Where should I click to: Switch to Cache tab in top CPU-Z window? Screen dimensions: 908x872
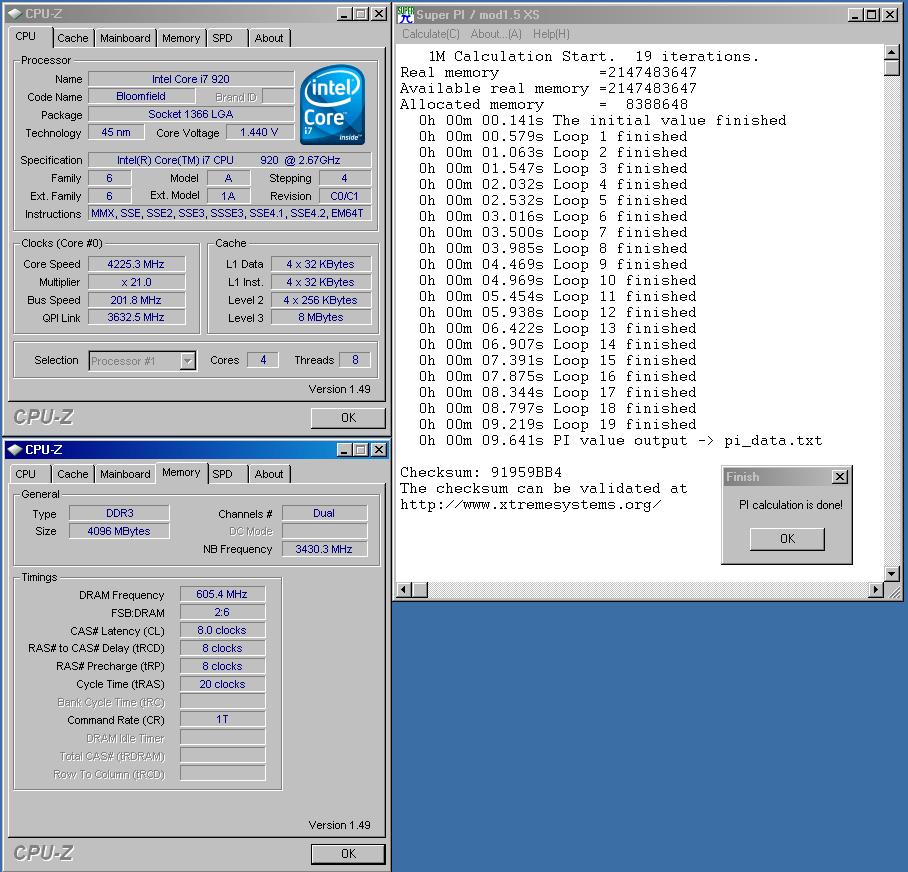(73, 38)
